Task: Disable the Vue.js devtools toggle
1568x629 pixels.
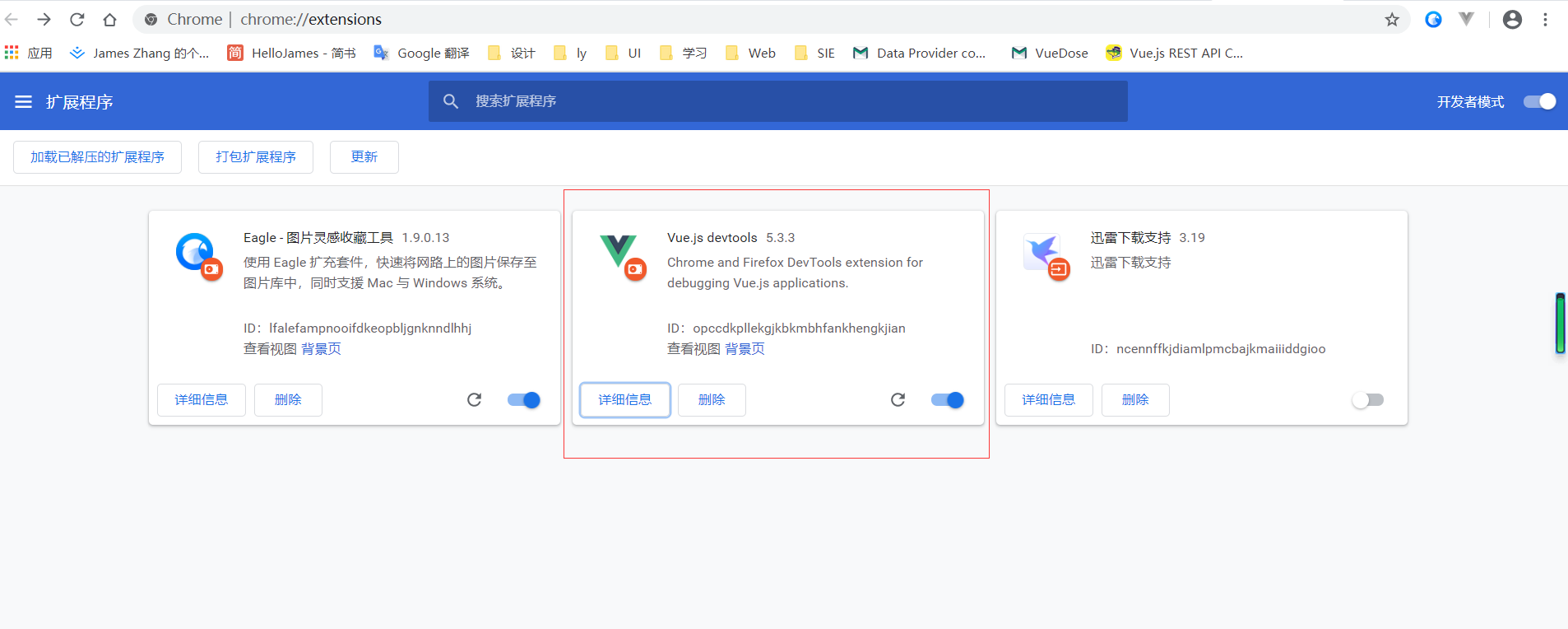Action: click(947, 400)
